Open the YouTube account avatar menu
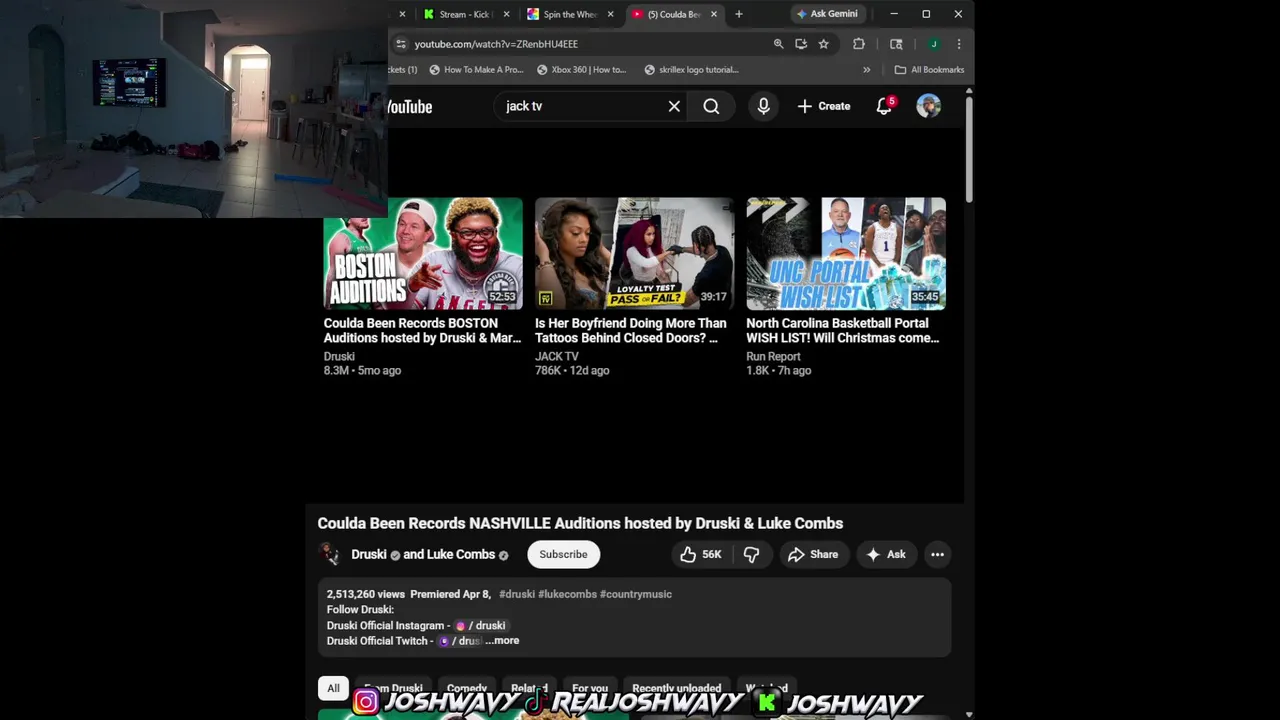Image resolution: width=1280 pixels, height=720 pixels. pos(928,106)
